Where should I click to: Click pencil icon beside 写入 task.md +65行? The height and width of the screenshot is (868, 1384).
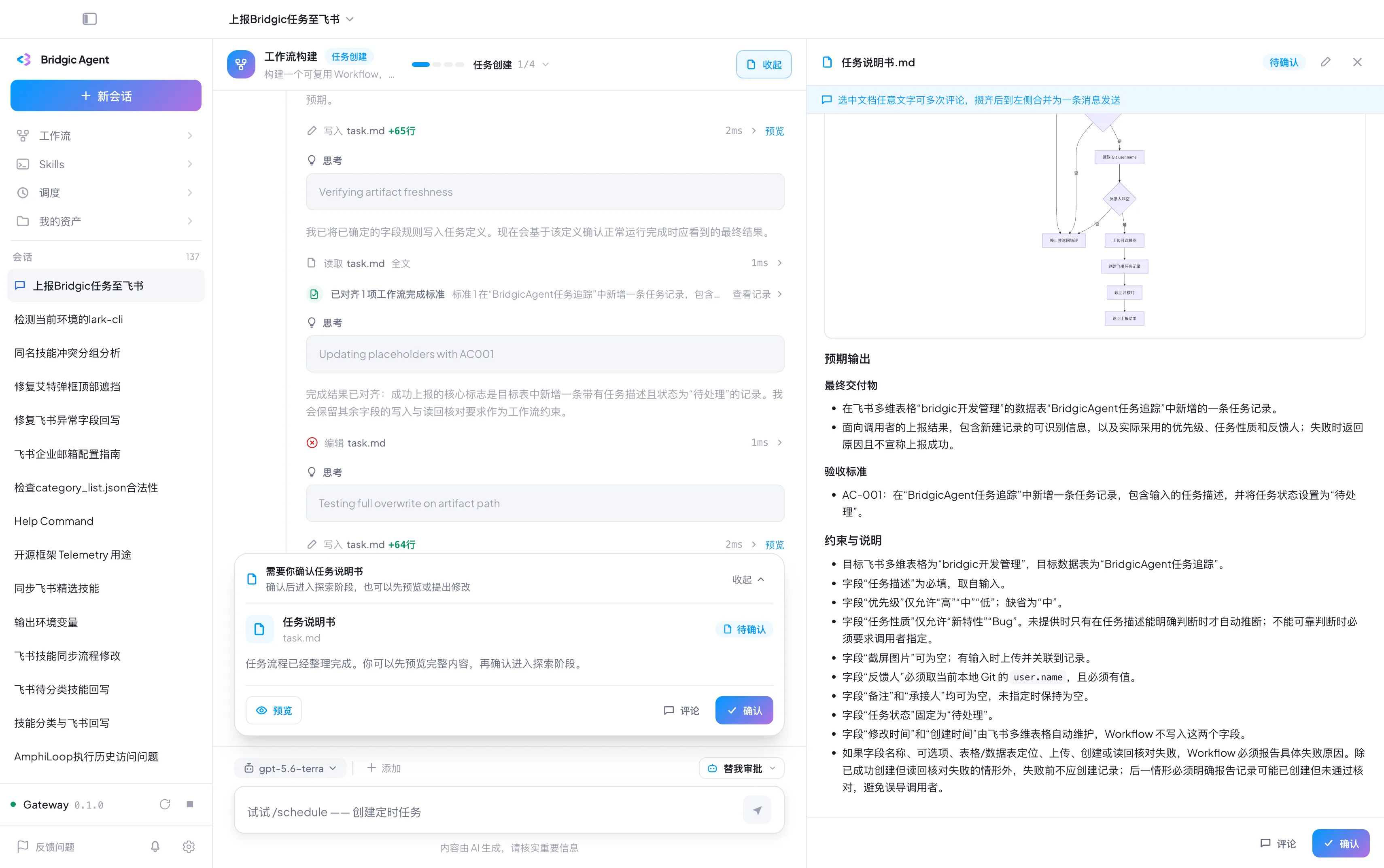312,131
